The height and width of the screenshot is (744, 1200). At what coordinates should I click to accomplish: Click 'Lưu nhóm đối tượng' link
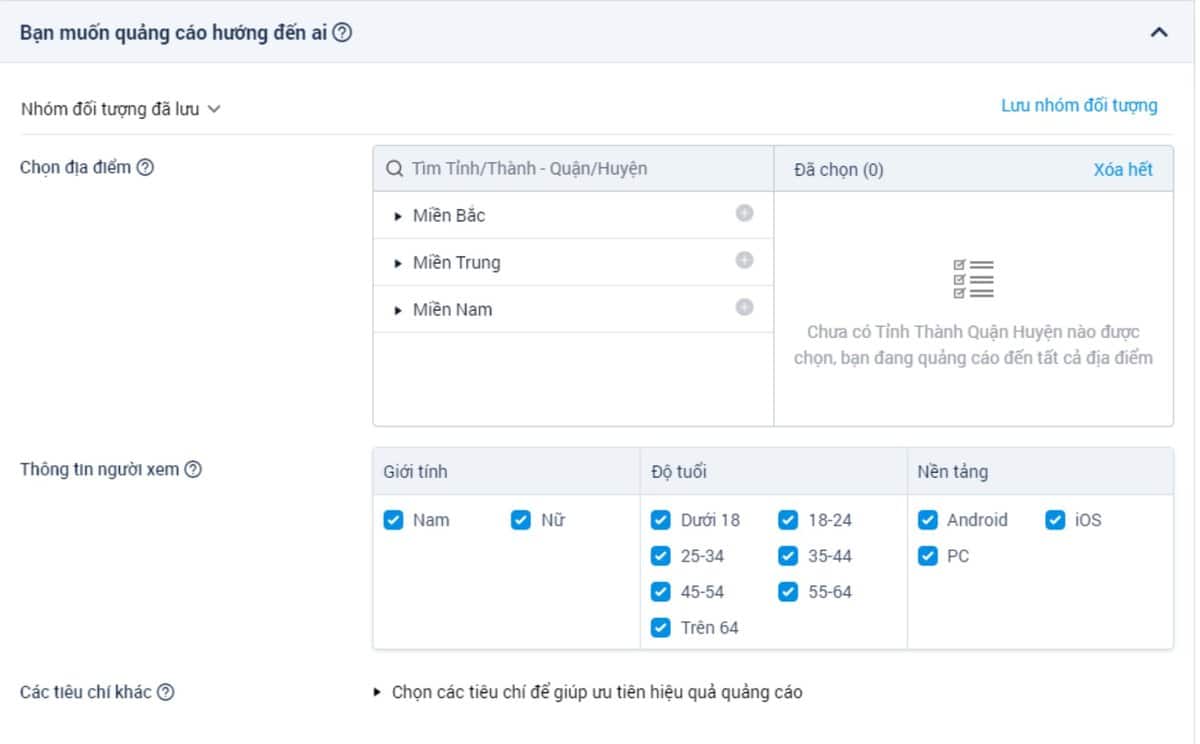click(x=1079, y=106)
